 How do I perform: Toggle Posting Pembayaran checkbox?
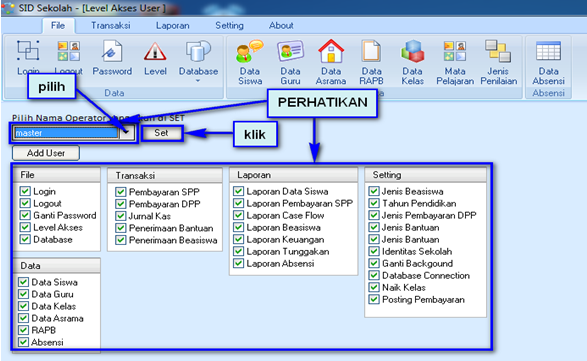pos(374,299)
